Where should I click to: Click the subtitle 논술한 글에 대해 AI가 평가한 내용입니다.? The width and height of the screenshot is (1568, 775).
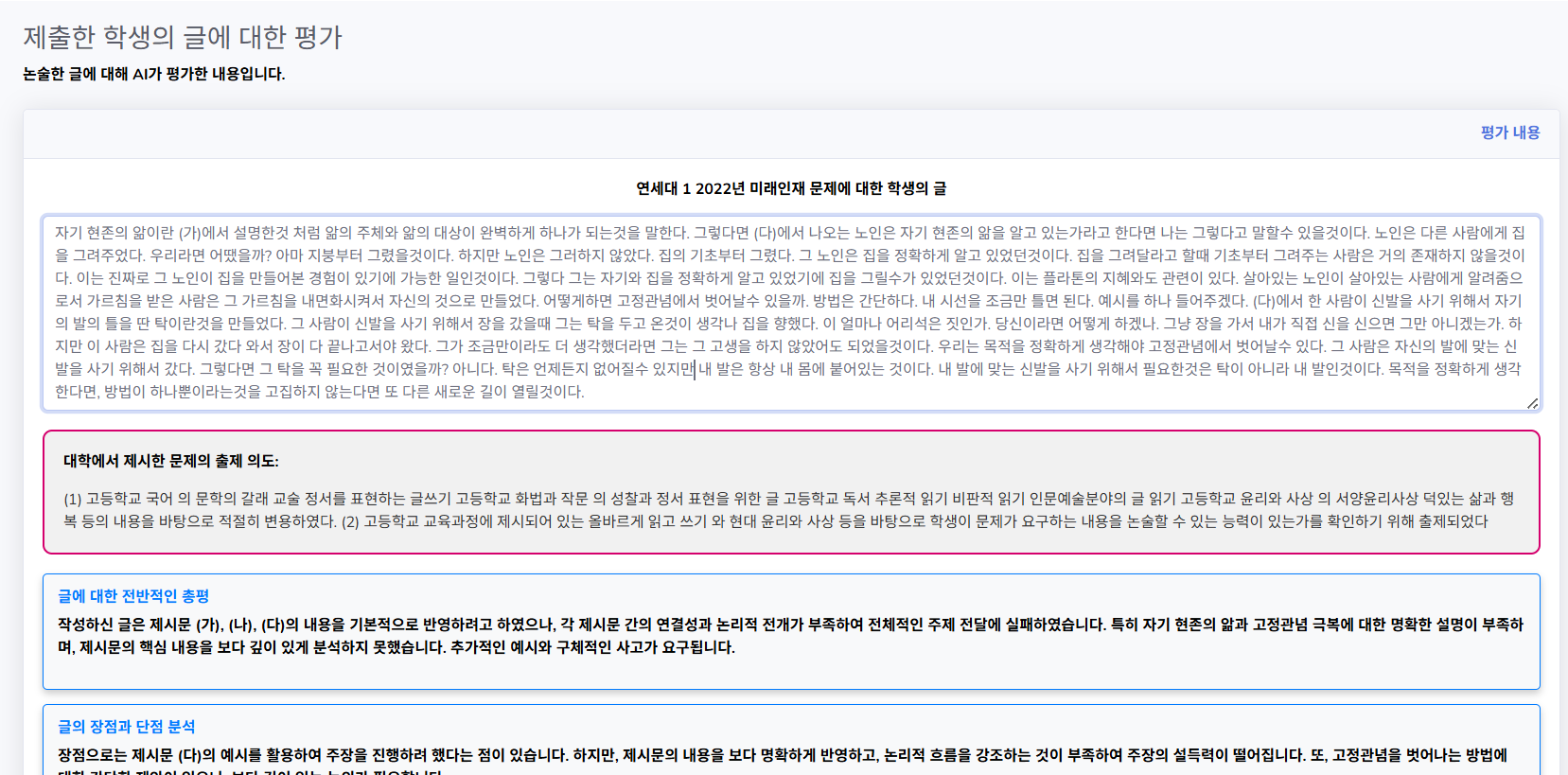pyautogui.click(x=154, y=74)
